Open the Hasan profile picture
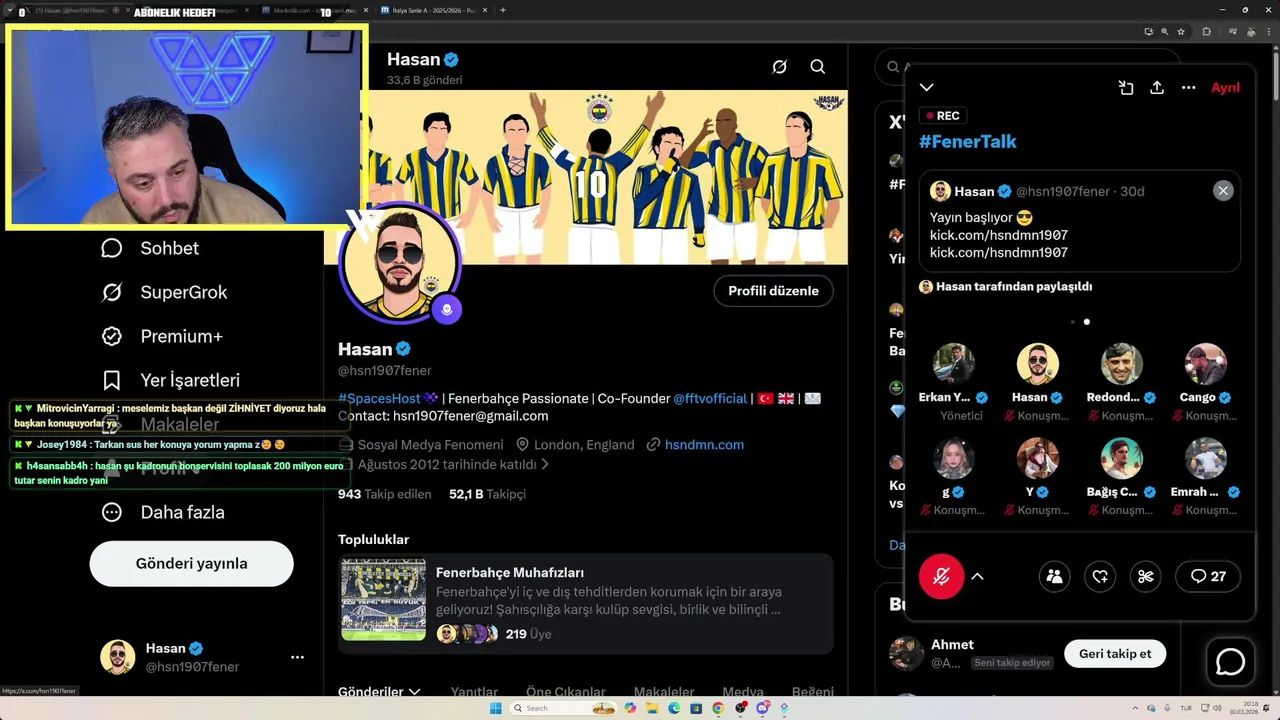Image resolution: width=1280 pixels, height=720 pixels. point(400,263)
